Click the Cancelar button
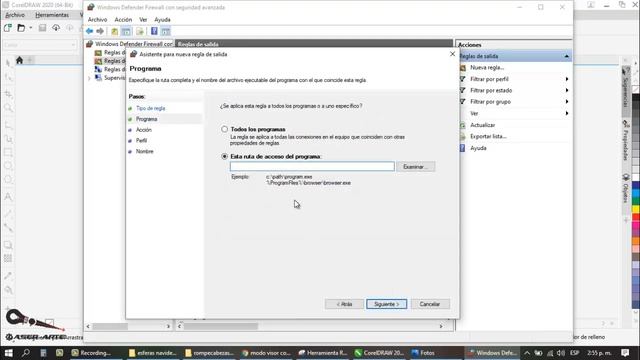 pyautogui.click(x=430, y=304)
